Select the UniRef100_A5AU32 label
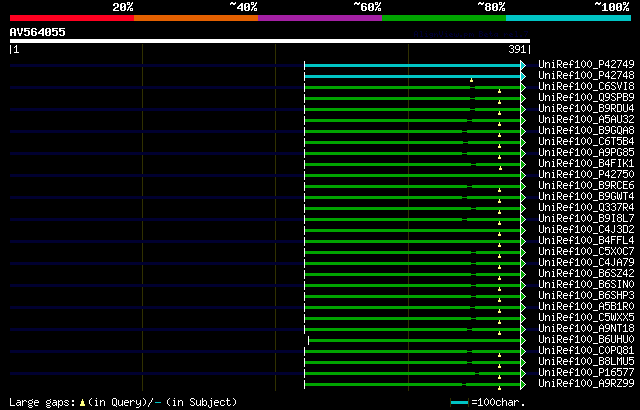This screenshot has width=640, height=410. pos(586,120)
